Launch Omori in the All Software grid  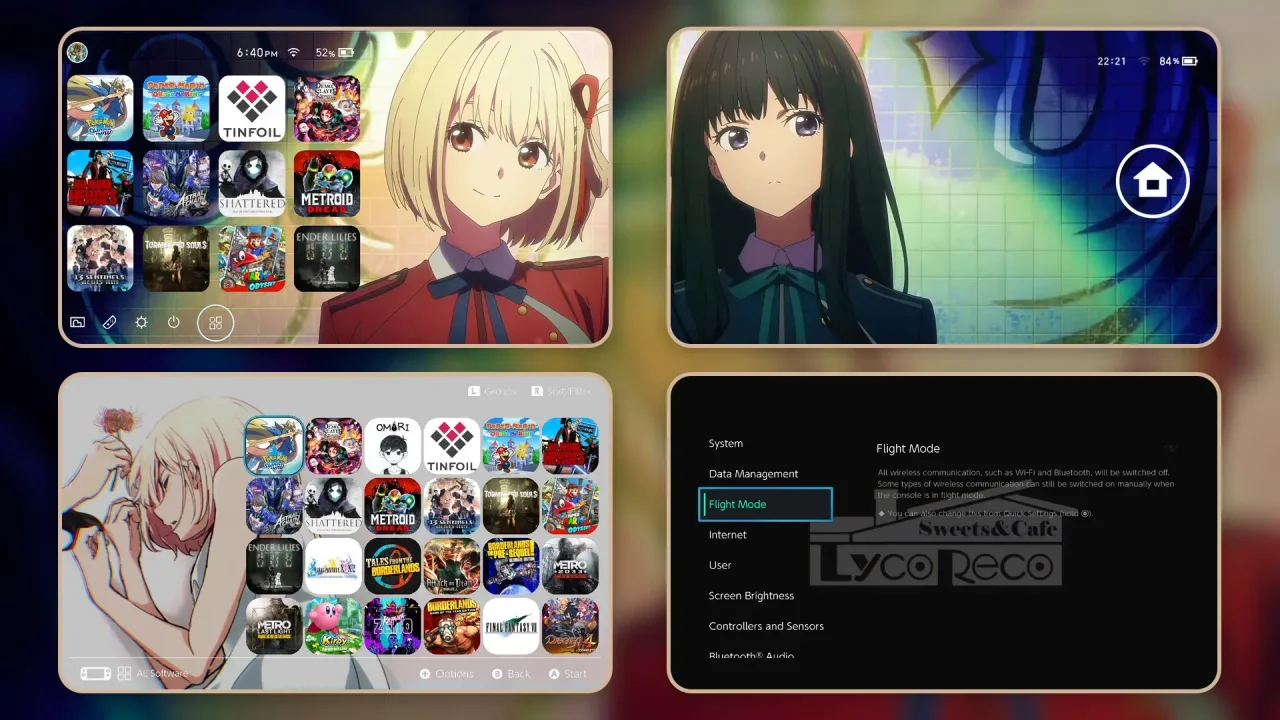(x=393, y=446)
